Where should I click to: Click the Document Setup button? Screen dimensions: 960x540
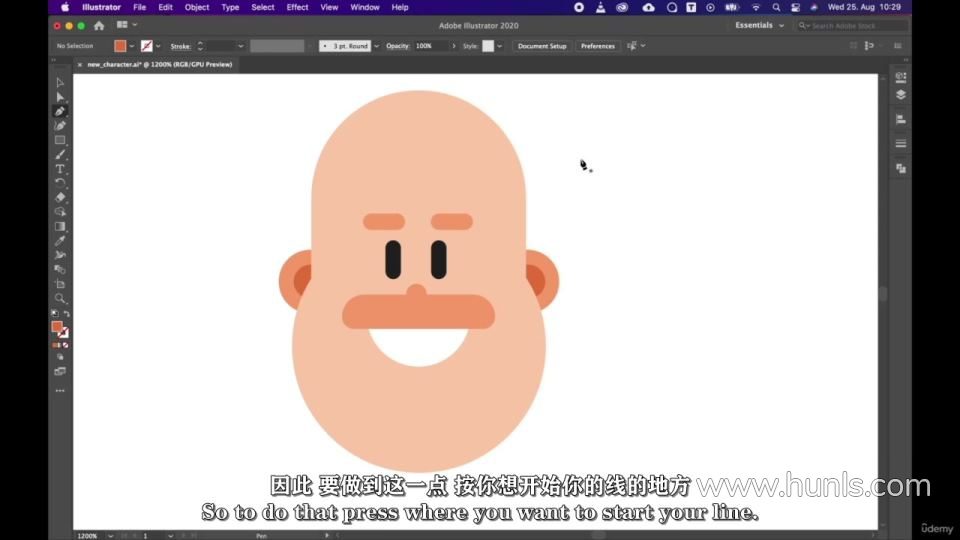click(x=542, y=46)
